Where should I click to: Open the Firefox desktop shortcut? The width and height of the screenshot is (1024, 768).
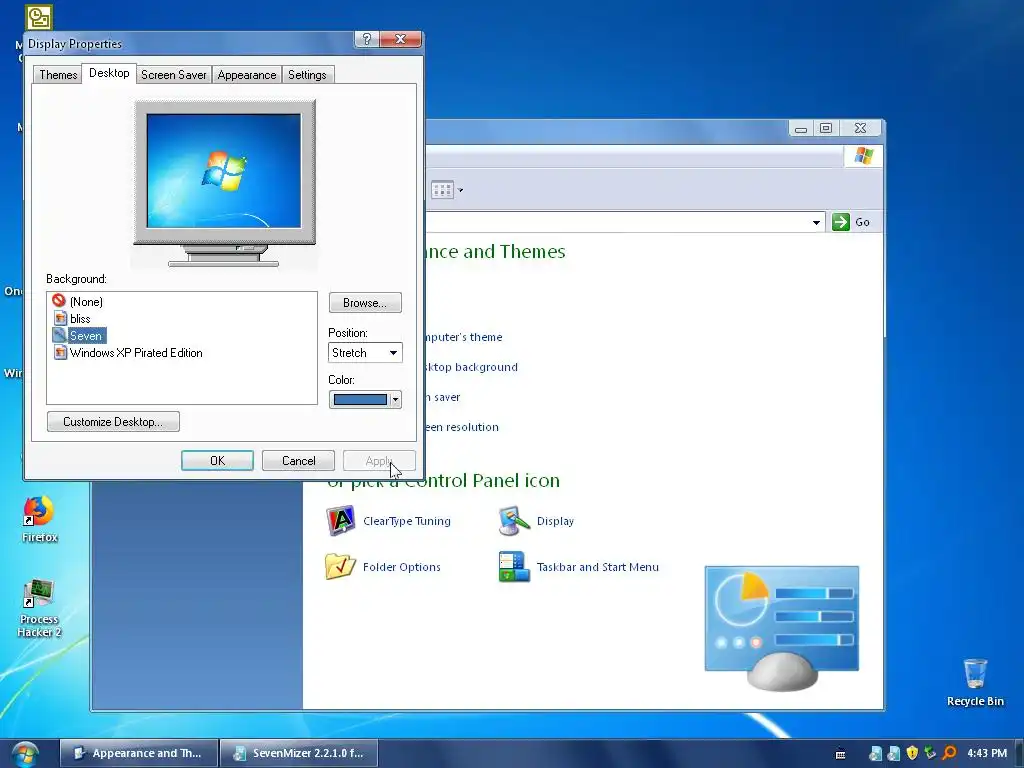pos(39,520)
